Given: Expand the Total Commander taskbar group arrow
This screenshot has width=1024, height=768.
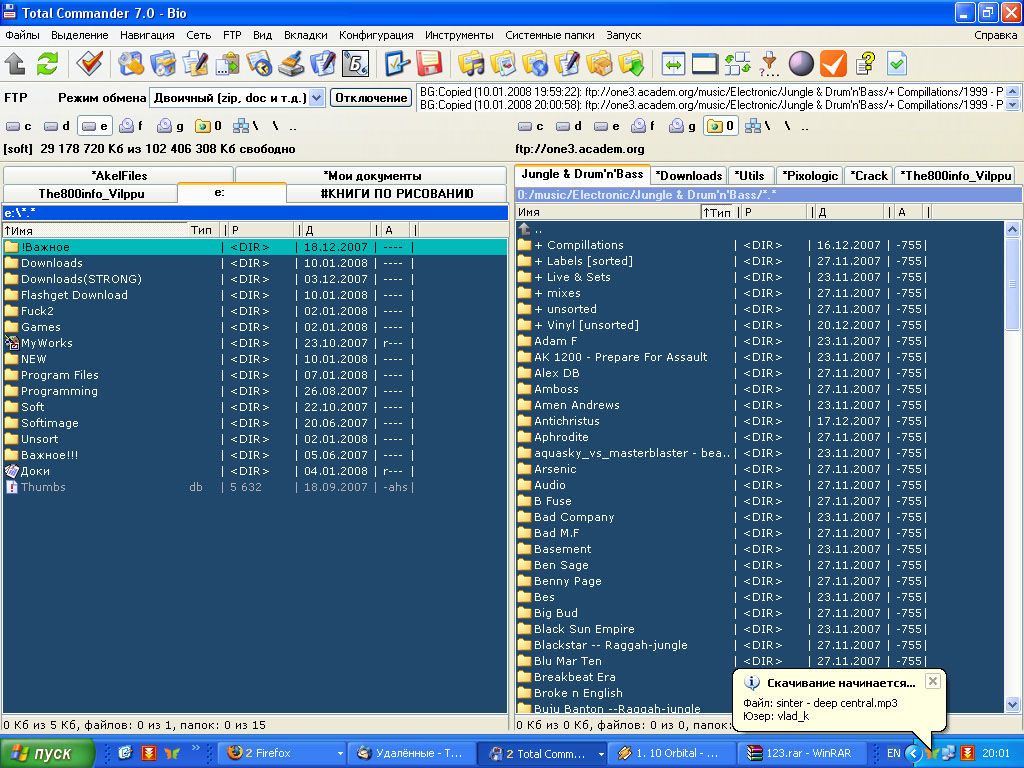Looking at the screenshot, I should [x=601, y=753].
